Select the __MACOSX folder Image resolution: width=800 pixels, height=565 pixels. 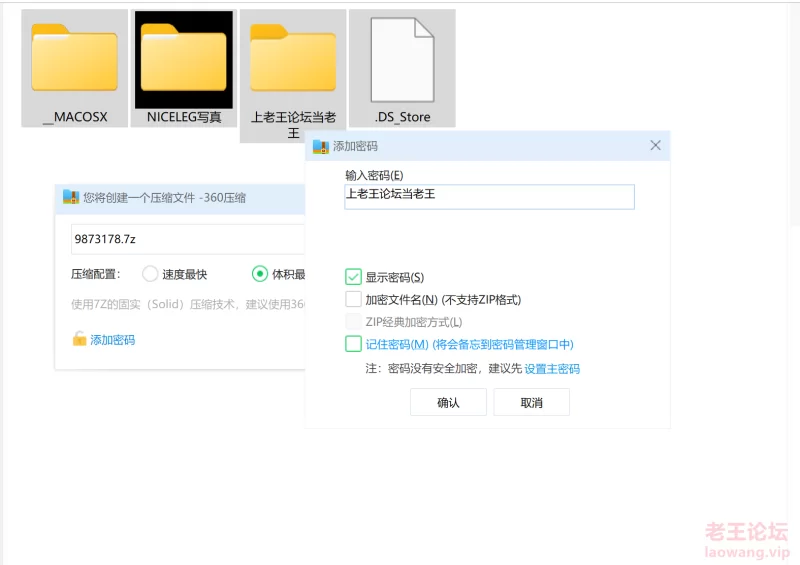click(75, 66)
